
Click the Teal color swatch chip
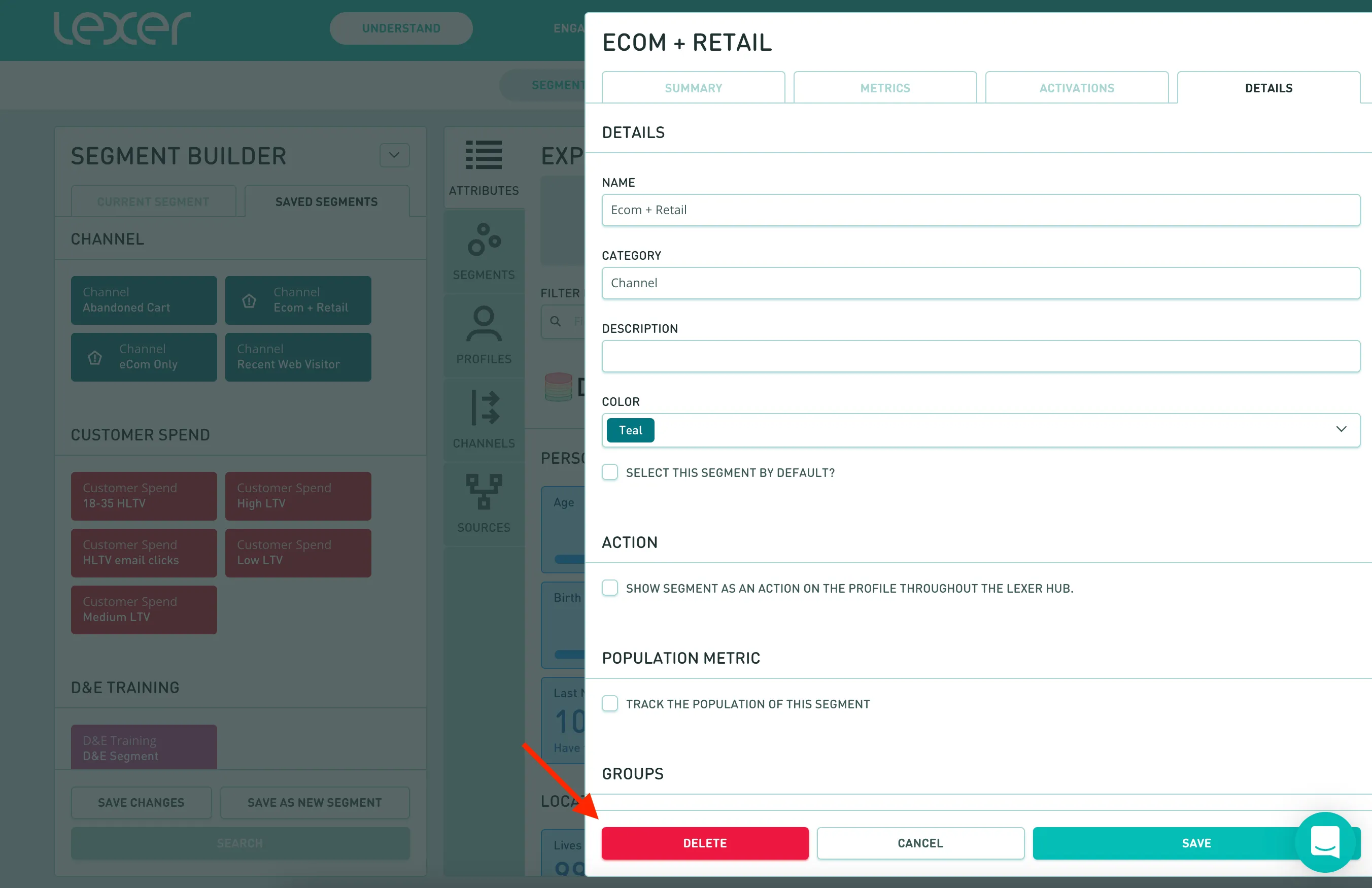[630, 430]
